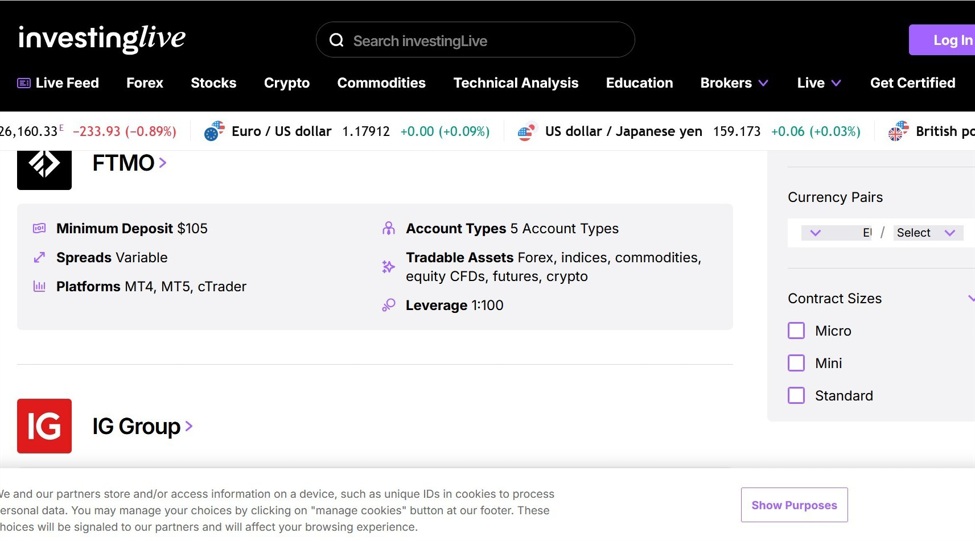The height and width of the screenshot is (541, 975).
Task: Click the investingLive logo
Action: (102, 39)
